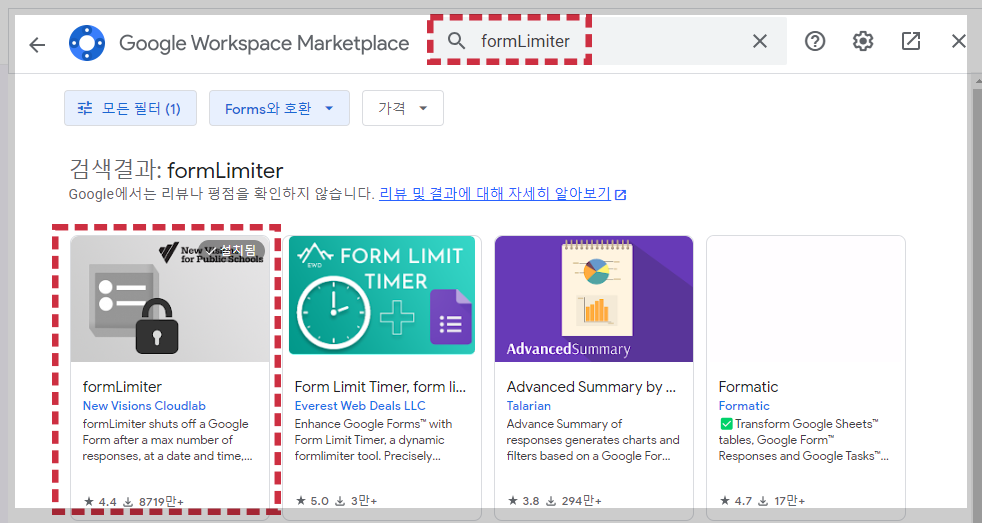Screen dimensions: 982x523
Task: Click the Advanced Summary by ... title
Action: pos(591,386)
